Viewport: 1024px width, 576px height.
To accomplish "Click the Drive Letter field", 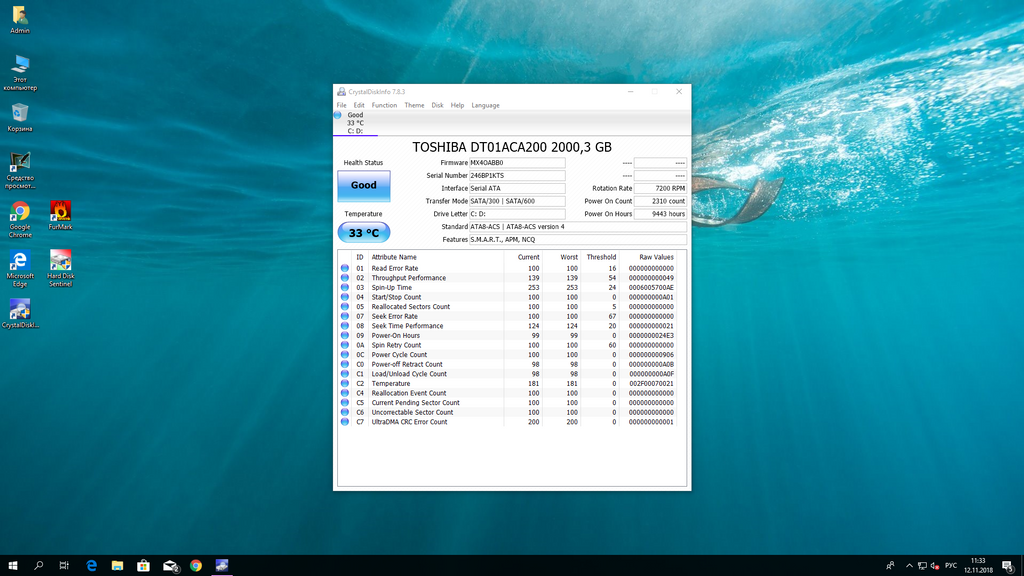I will 517,214.
